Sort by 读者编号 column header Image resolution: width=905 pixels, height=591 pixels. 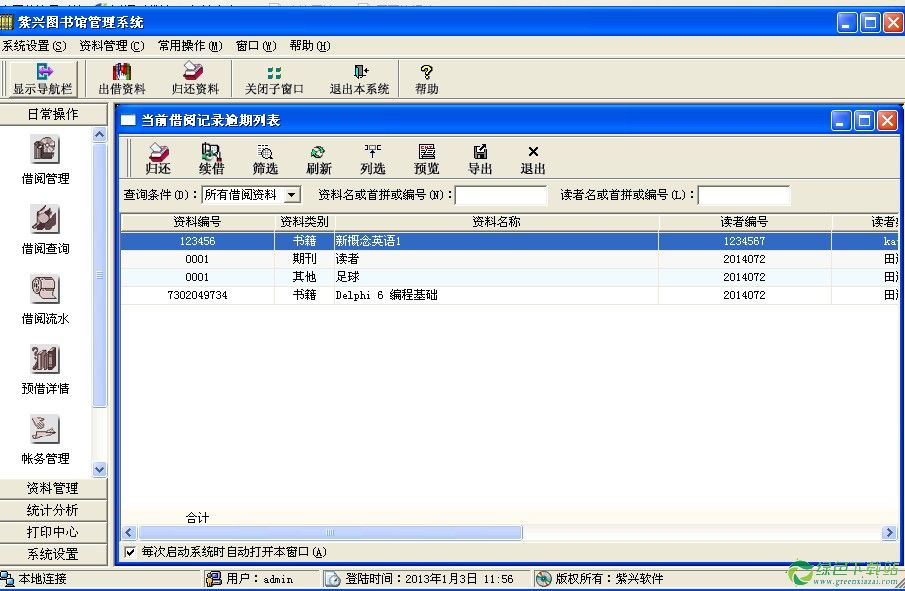pyautogui.click(x=745, y=222)
